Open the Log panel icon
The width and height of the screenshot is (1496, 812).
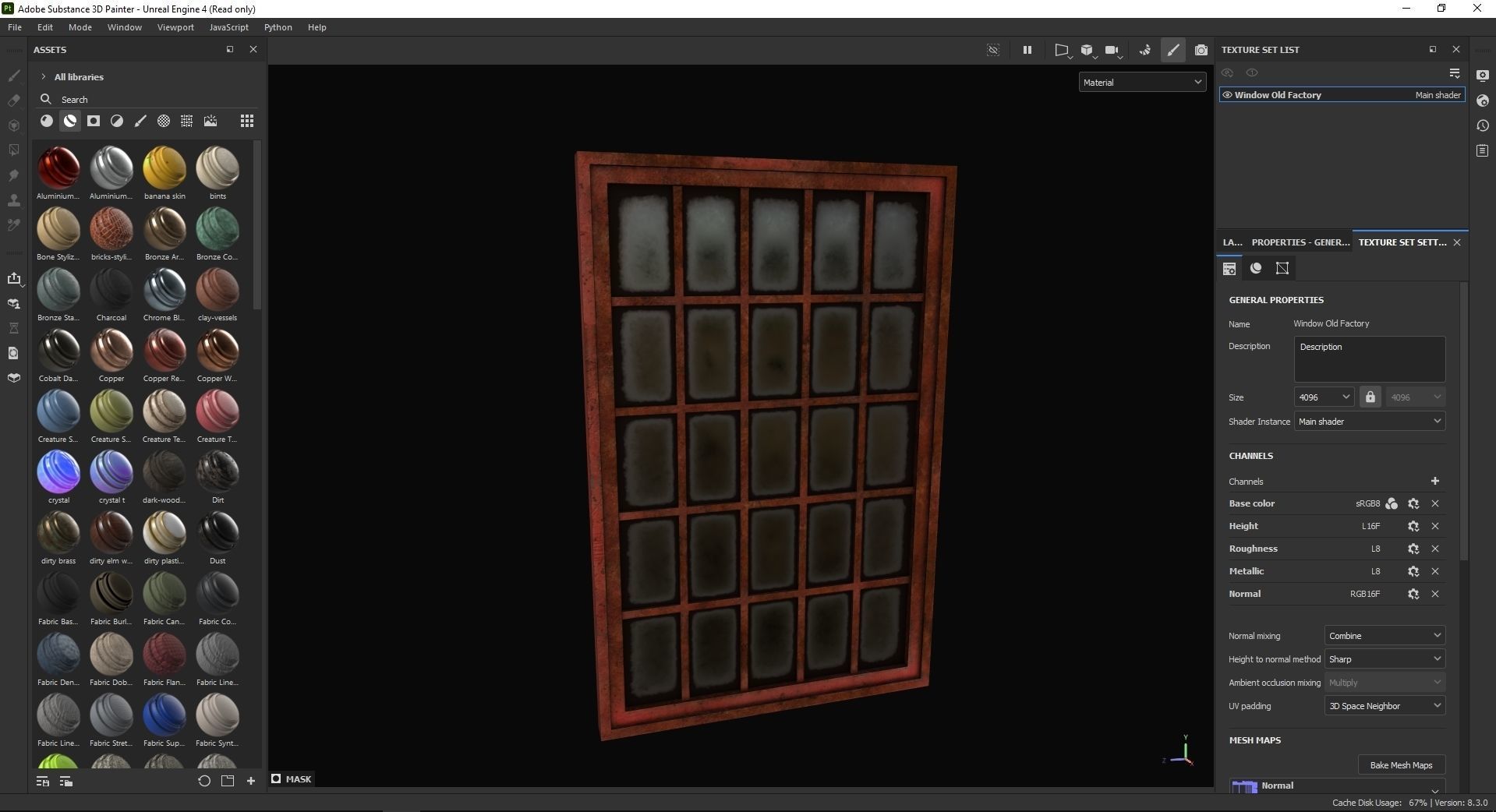pyautogui.click(x=1483, y=150)
